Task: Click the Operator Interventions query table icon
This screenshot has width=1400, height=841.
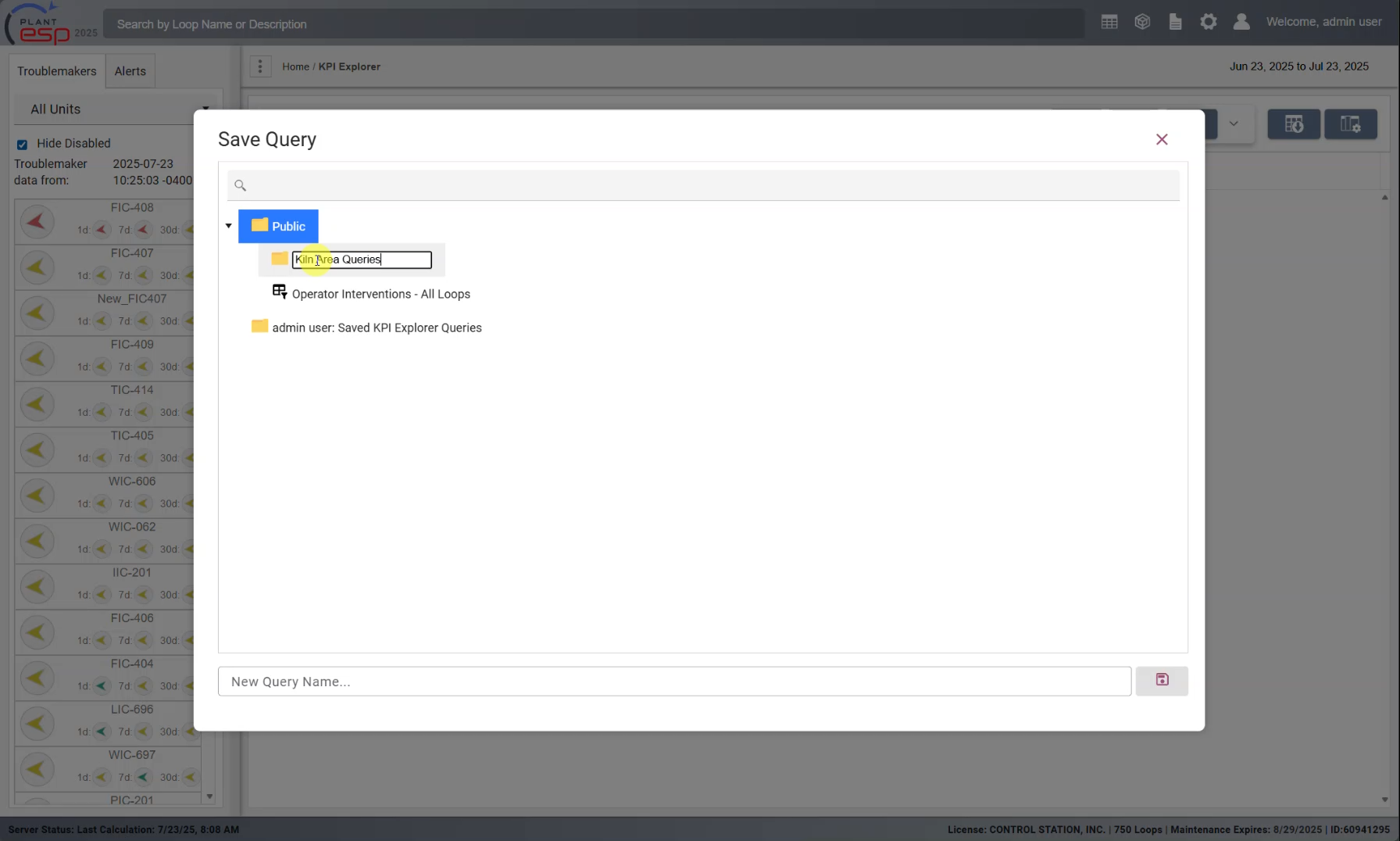Action: (279, 292)
